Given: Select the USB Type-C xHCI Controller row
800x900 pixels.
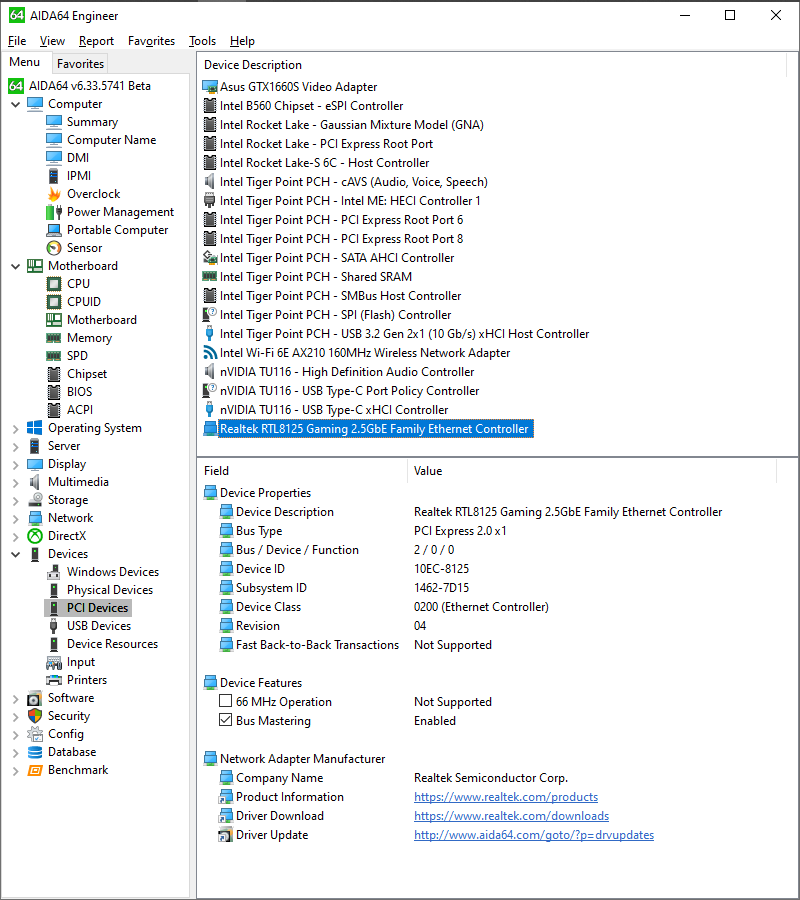Looking at the screenshot, I should click(x=334, y=410).
